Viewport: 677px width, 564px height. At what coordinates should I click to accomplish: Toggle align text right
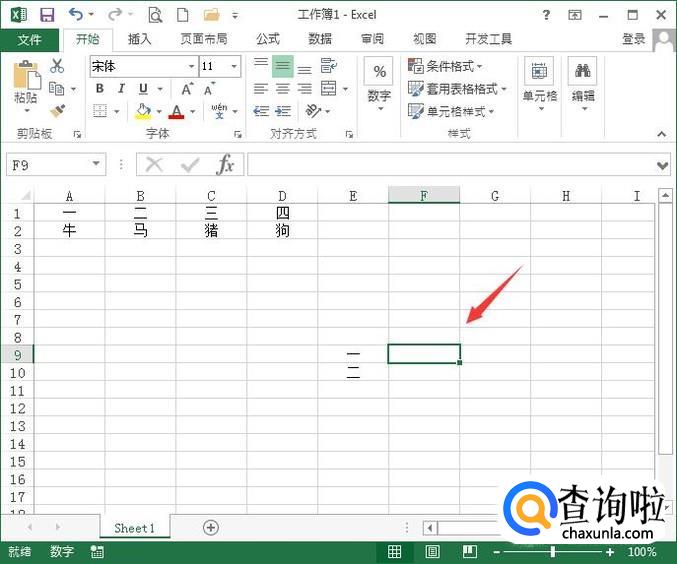[304, 89]
